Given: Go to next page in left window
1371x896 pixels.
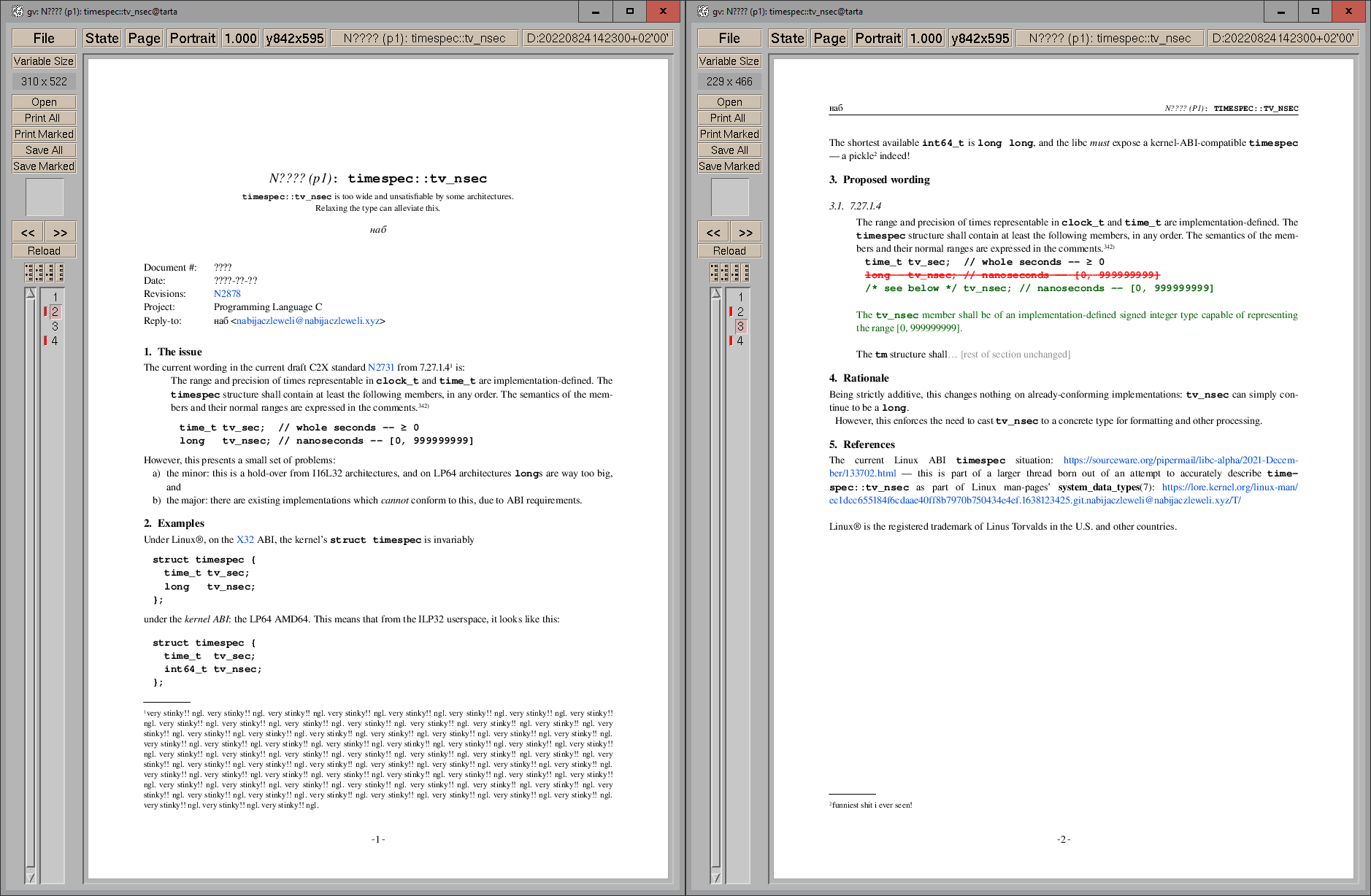Looking at the screenshot, I should coord(60,232).
